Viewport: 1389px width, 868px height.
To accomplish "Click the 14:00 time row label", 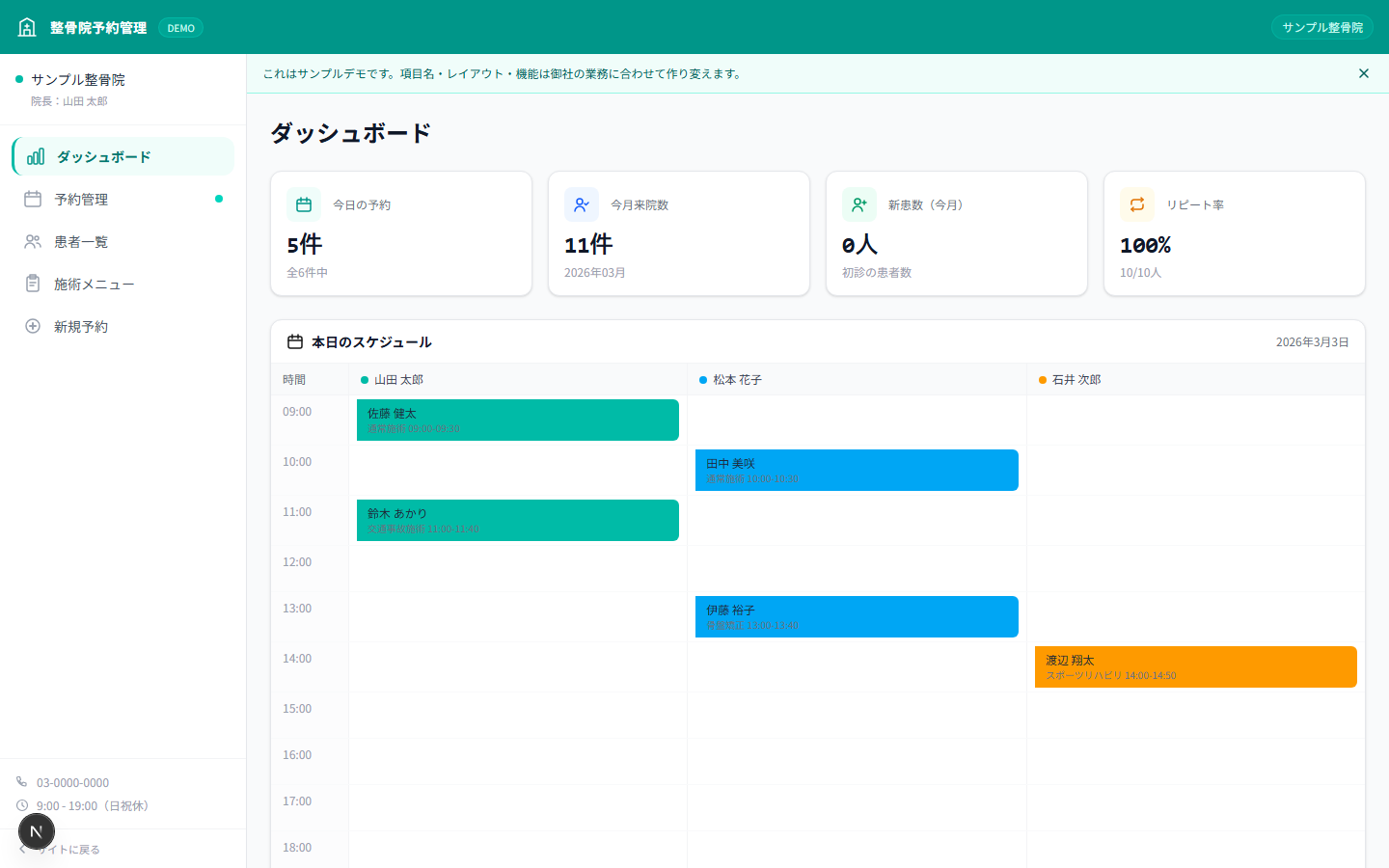I will click(297, 659).
